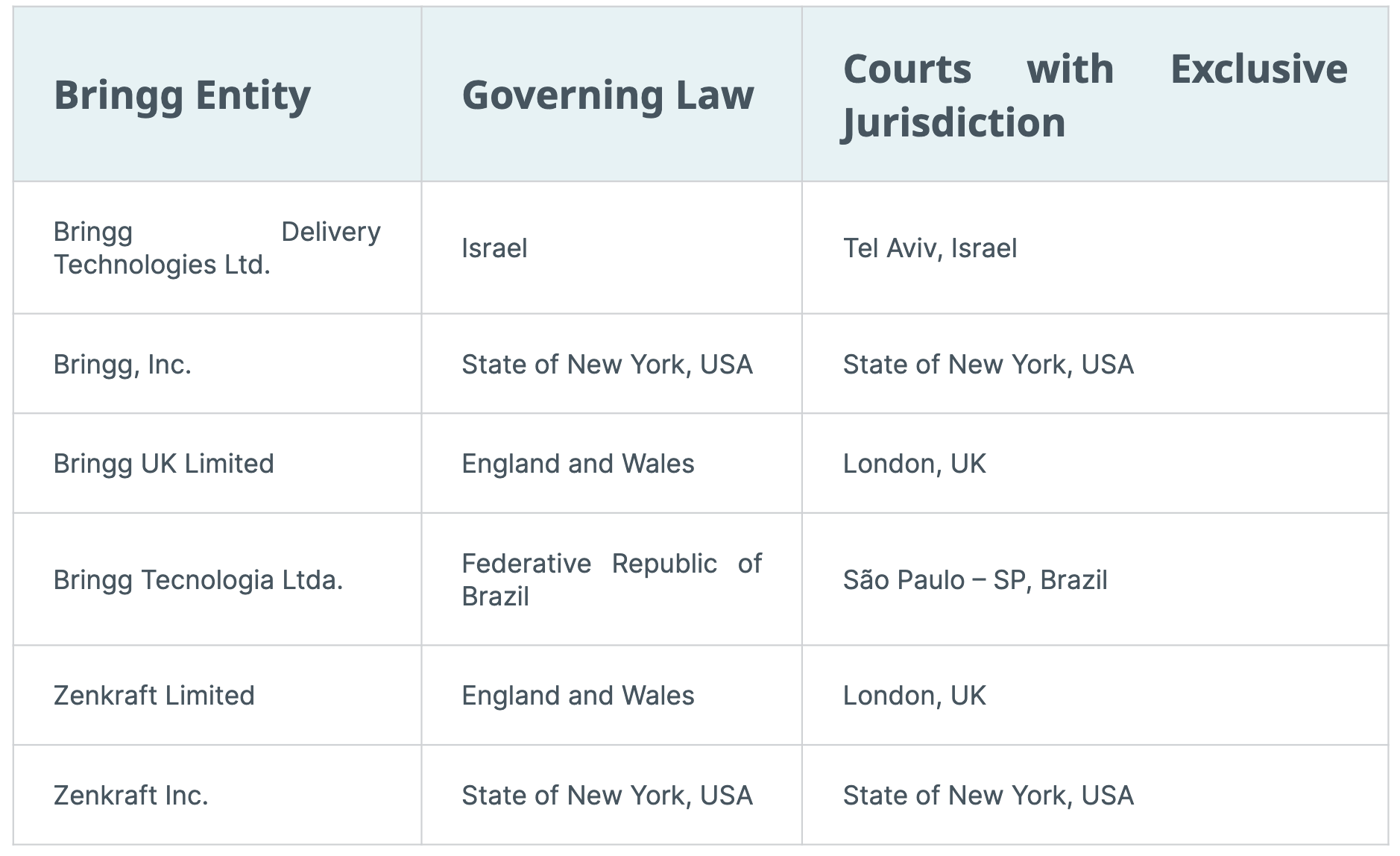The width and height of the screenshot is (1400, 856).
Task: Click the Israel governing law cell
Action: click(x=494, y=248)
